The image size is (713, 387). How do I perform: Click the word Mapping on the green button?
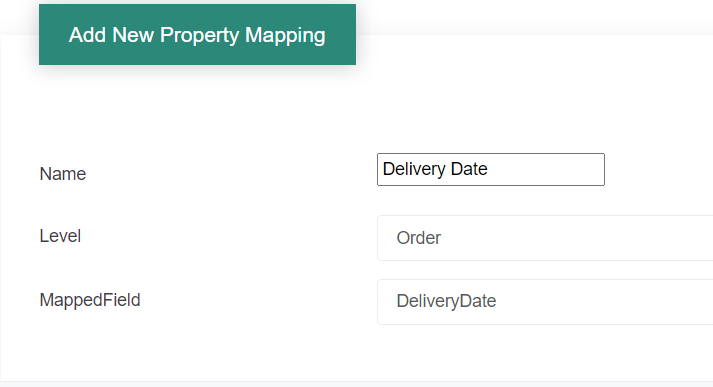285,35
